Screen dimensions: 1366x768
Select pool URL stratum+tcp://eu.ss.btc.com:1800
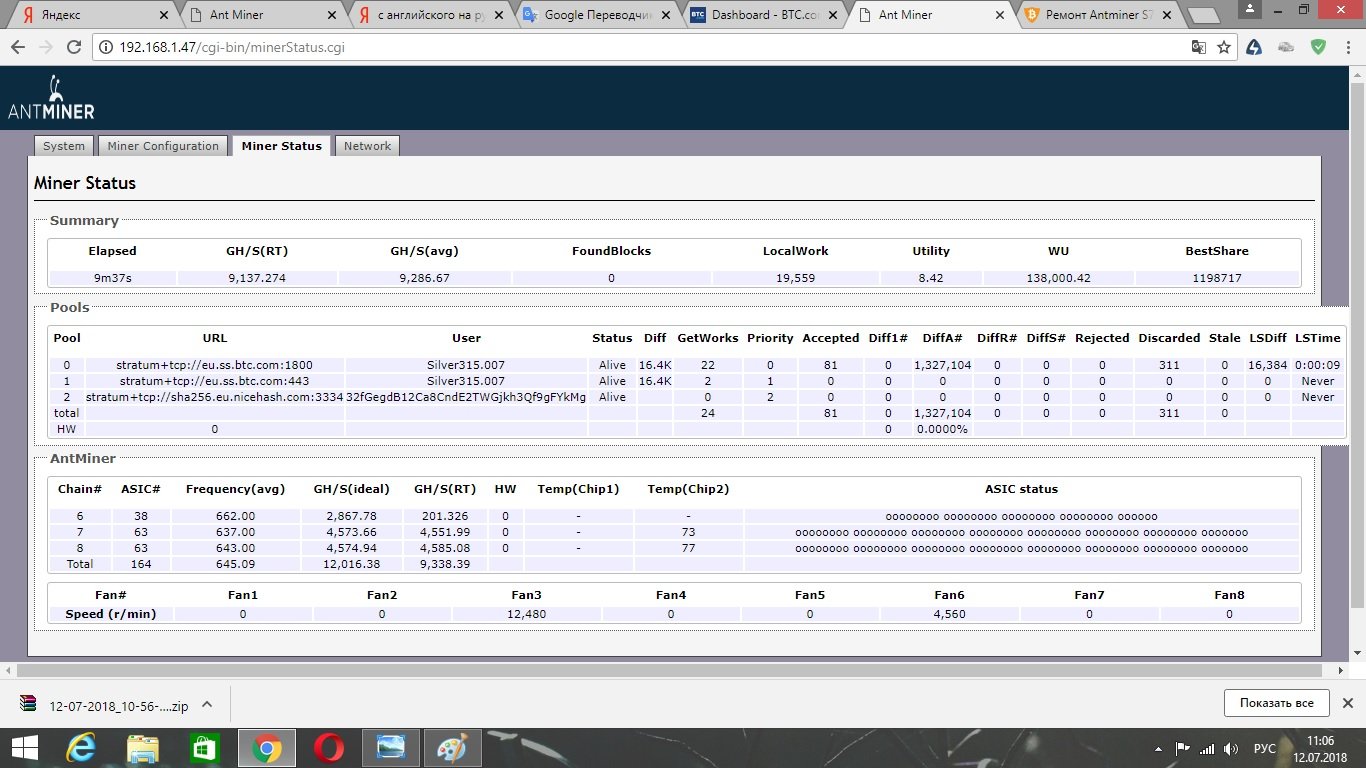tap(215, 365)
